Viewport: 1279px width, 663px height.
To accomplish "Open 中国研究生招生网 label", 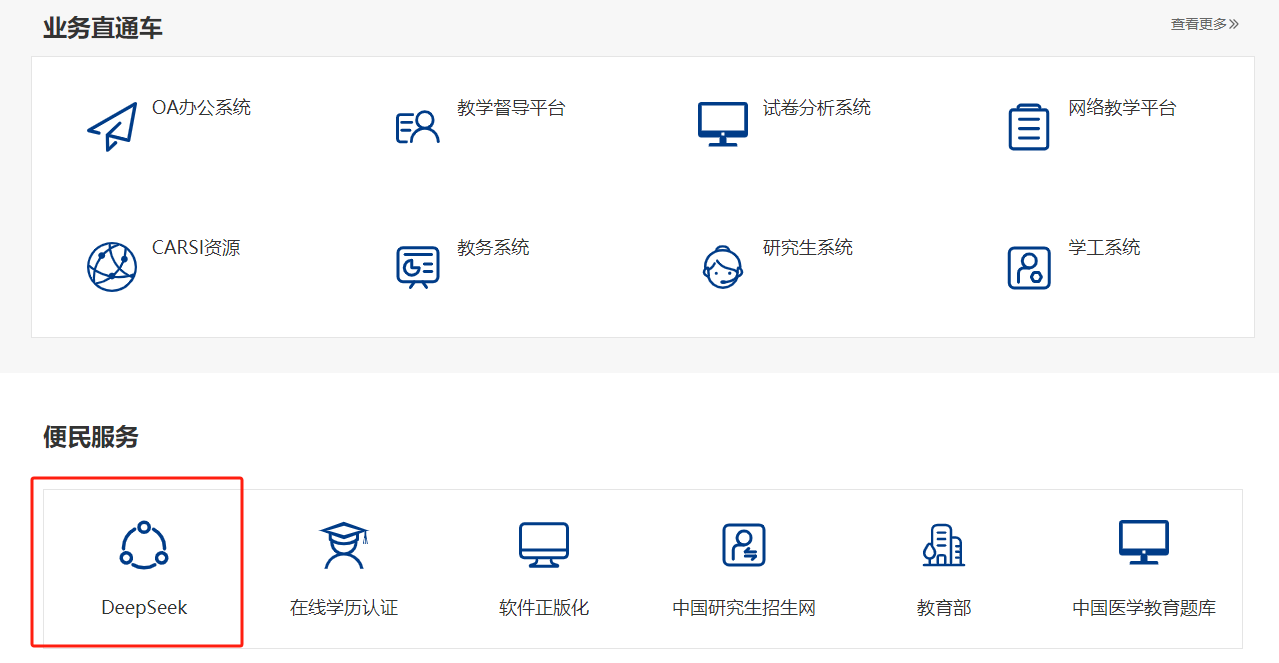I will (744, 608).
